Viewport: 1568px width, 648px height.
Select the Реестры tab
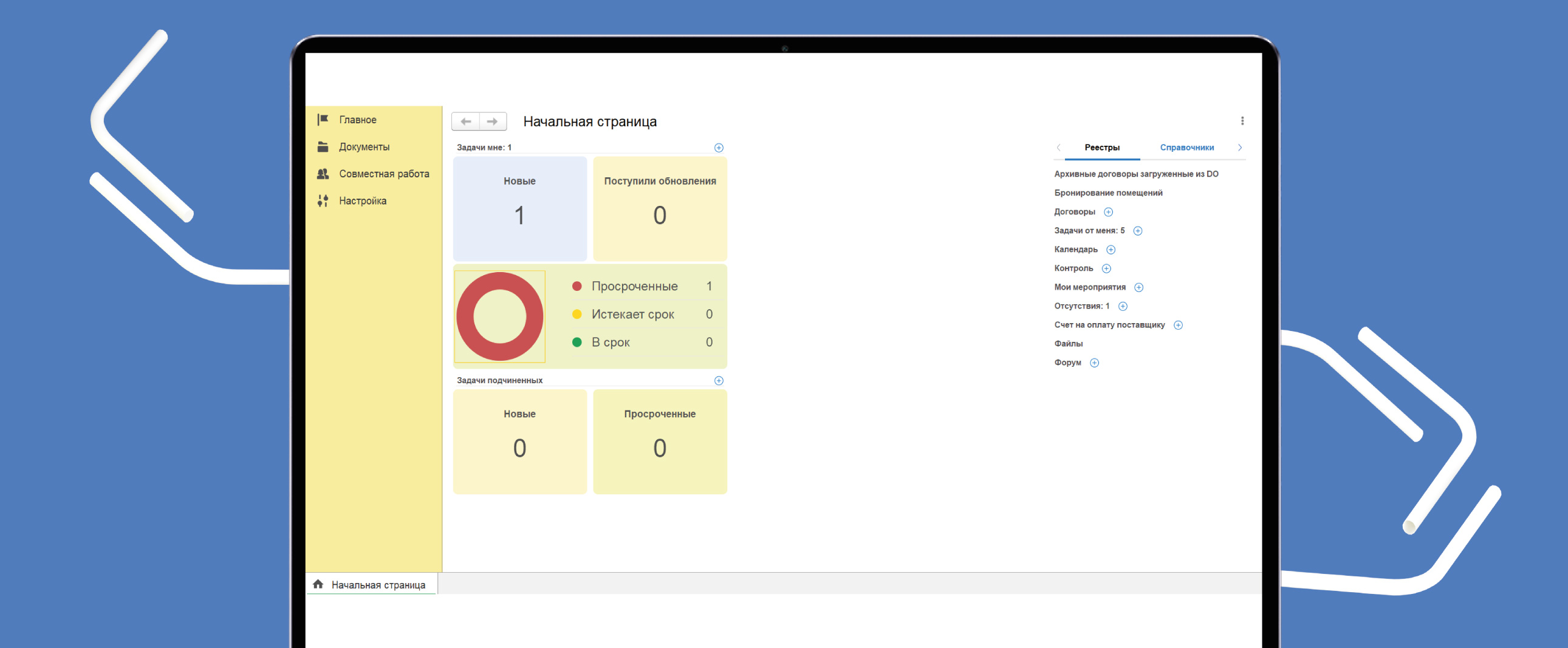[1101, 148]
